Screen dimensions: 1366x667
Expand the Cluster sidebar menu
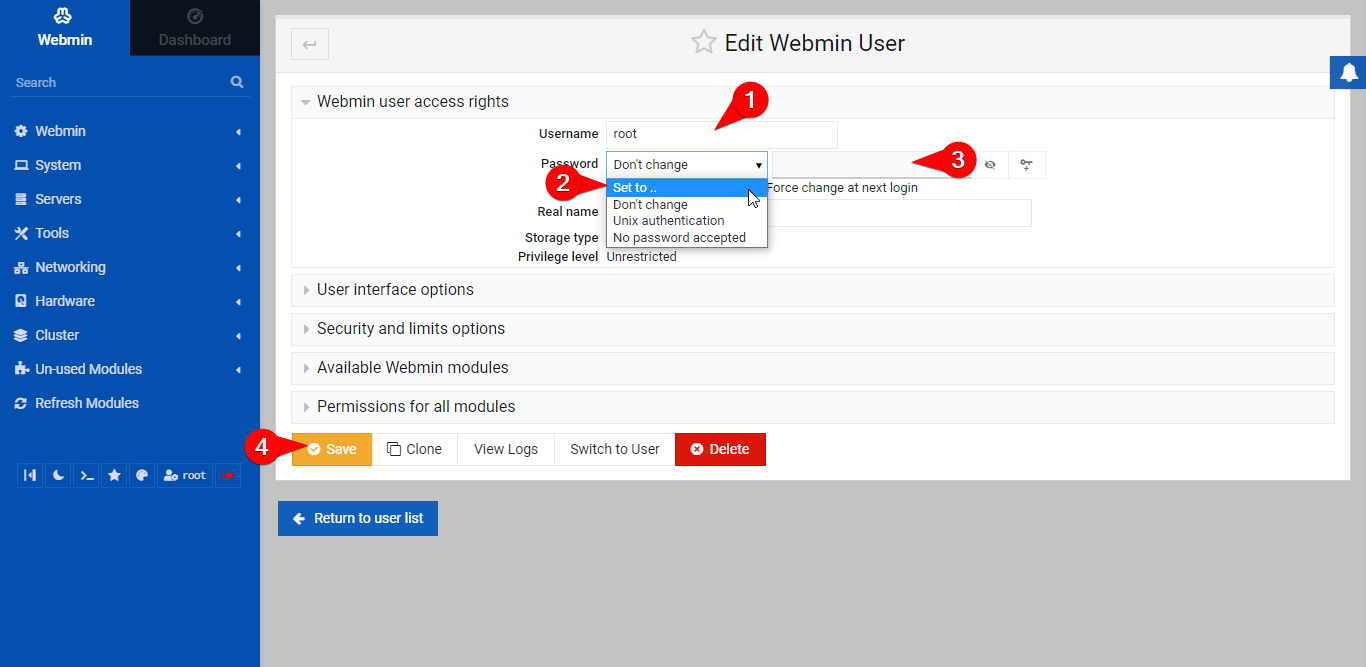coord(130,335)
